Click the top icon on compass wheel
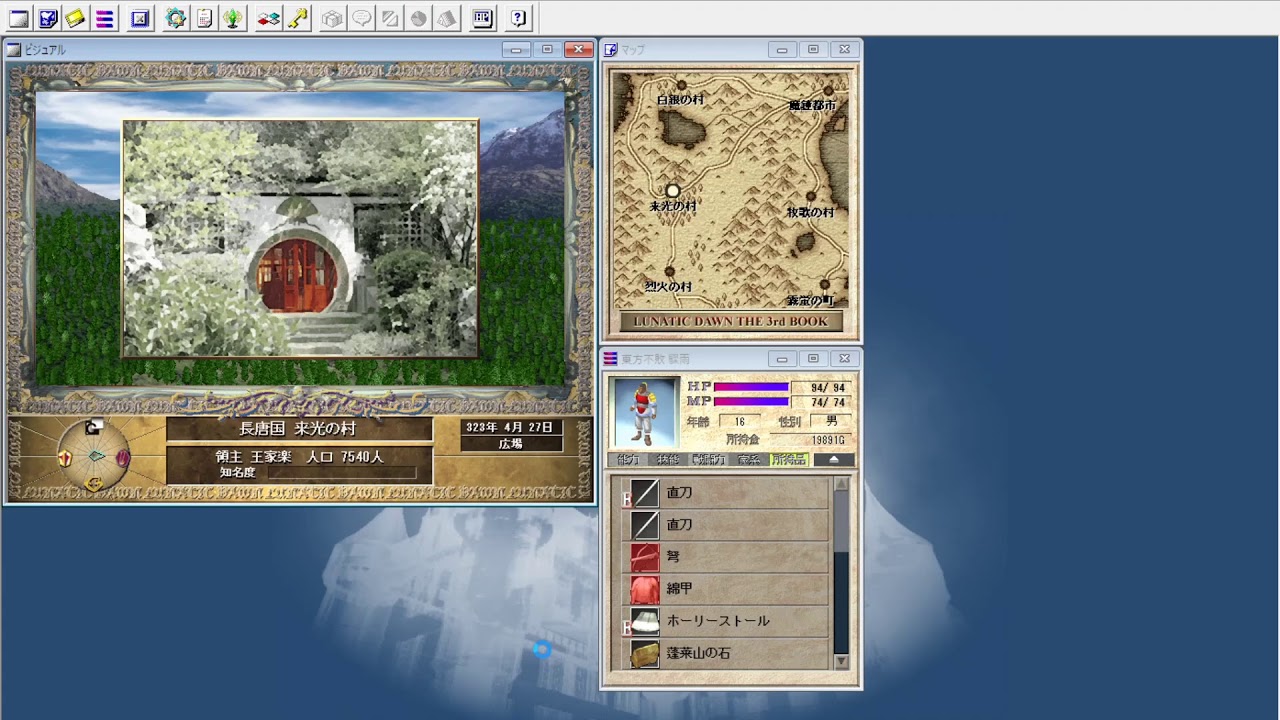The width and height of the screenshot is (1280, 720). 93,428
